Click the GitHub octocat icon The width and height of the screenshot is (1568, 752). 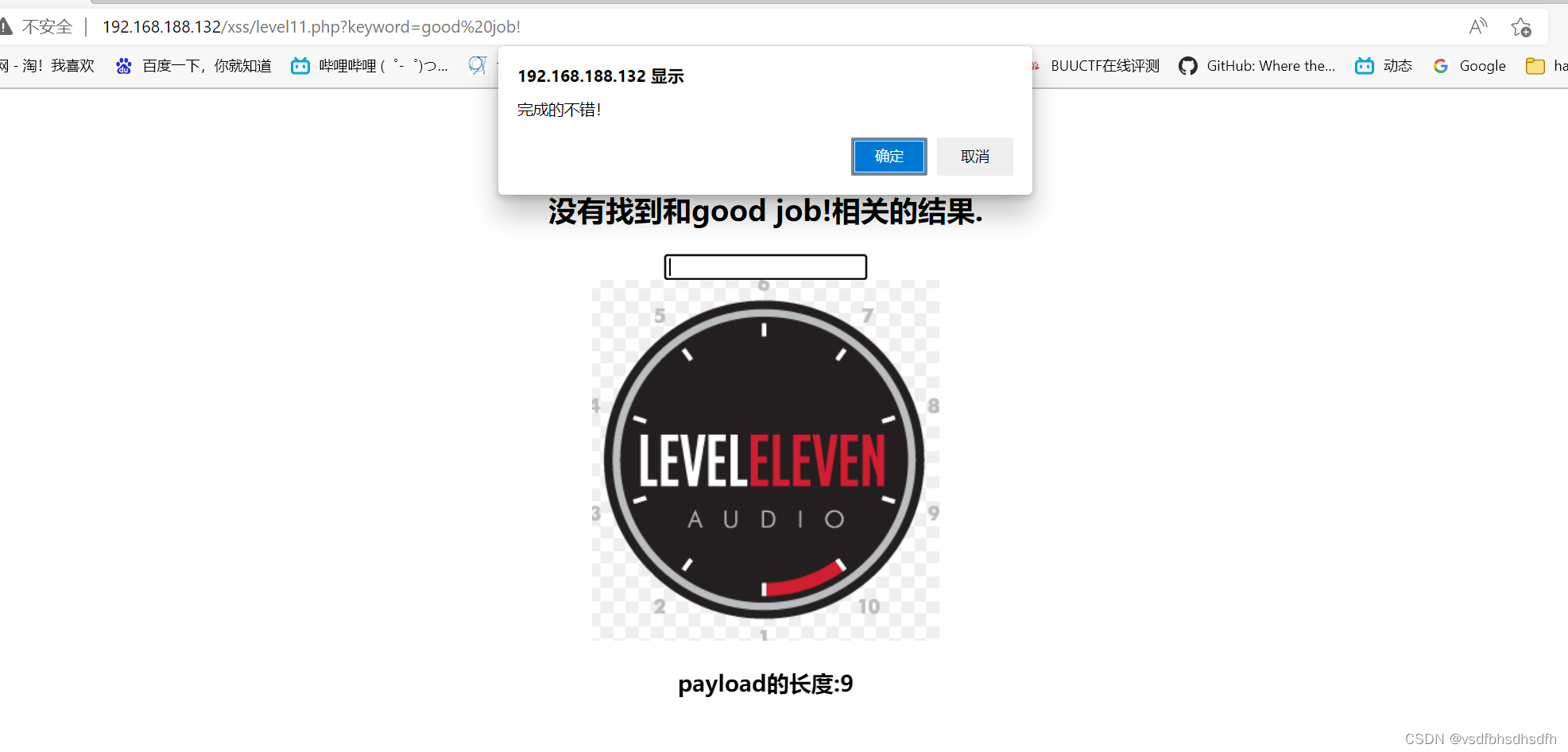pos(1188,66)
